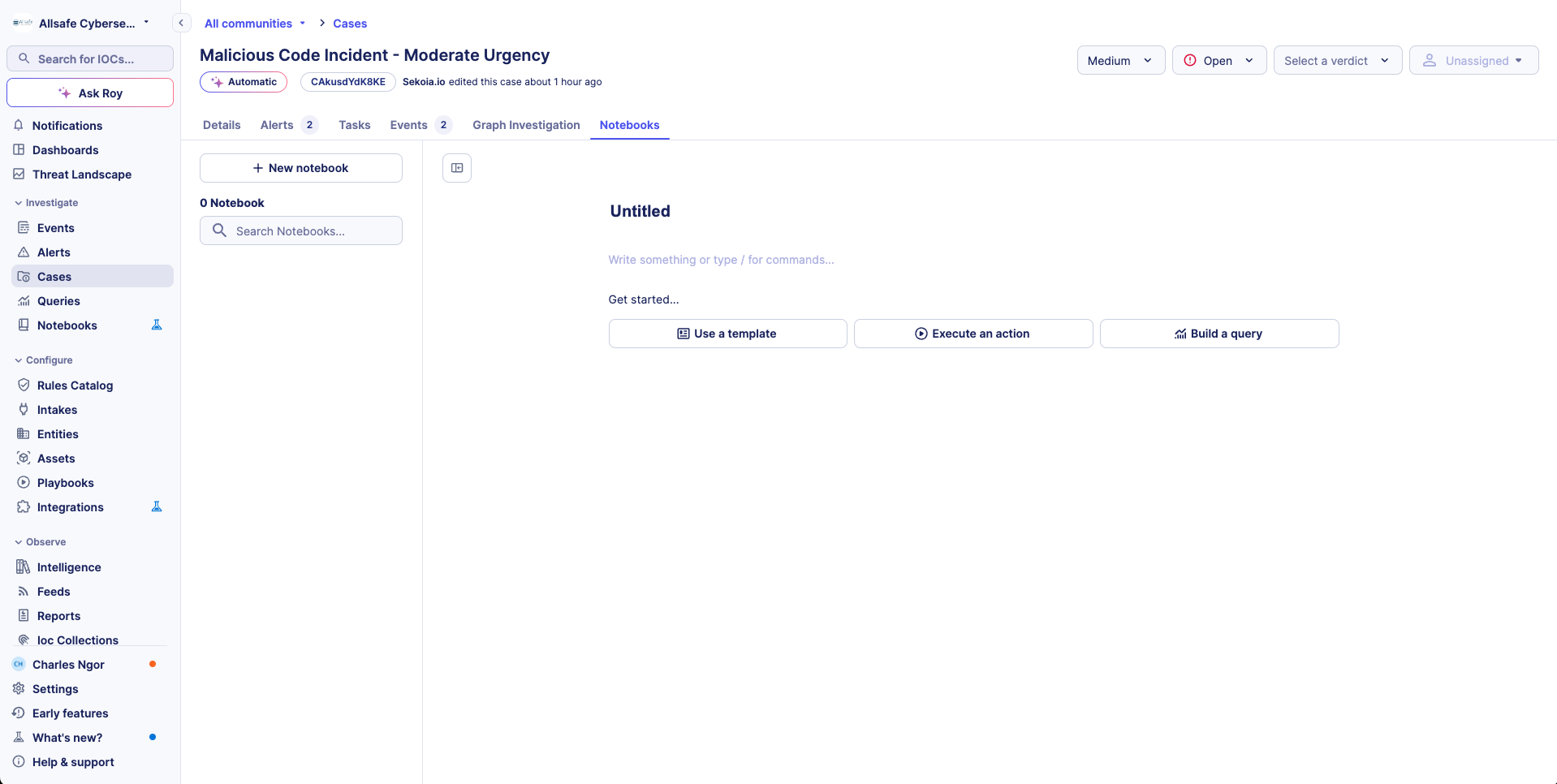Open the Select a verdict dropdown
Viewport: 1557px width, 784px height.
pyautogui.click(x=1337, y=60)
